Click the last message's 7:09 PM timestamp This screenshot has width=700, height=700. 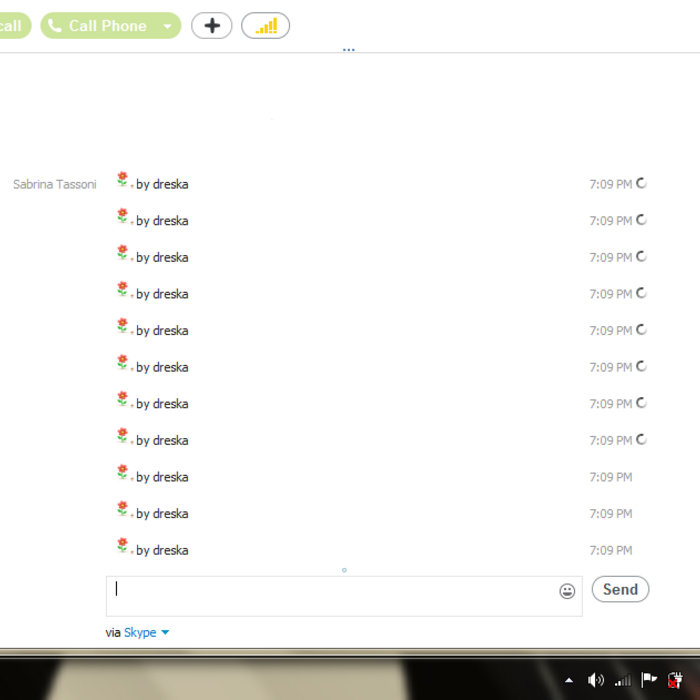tap(610, 550)
